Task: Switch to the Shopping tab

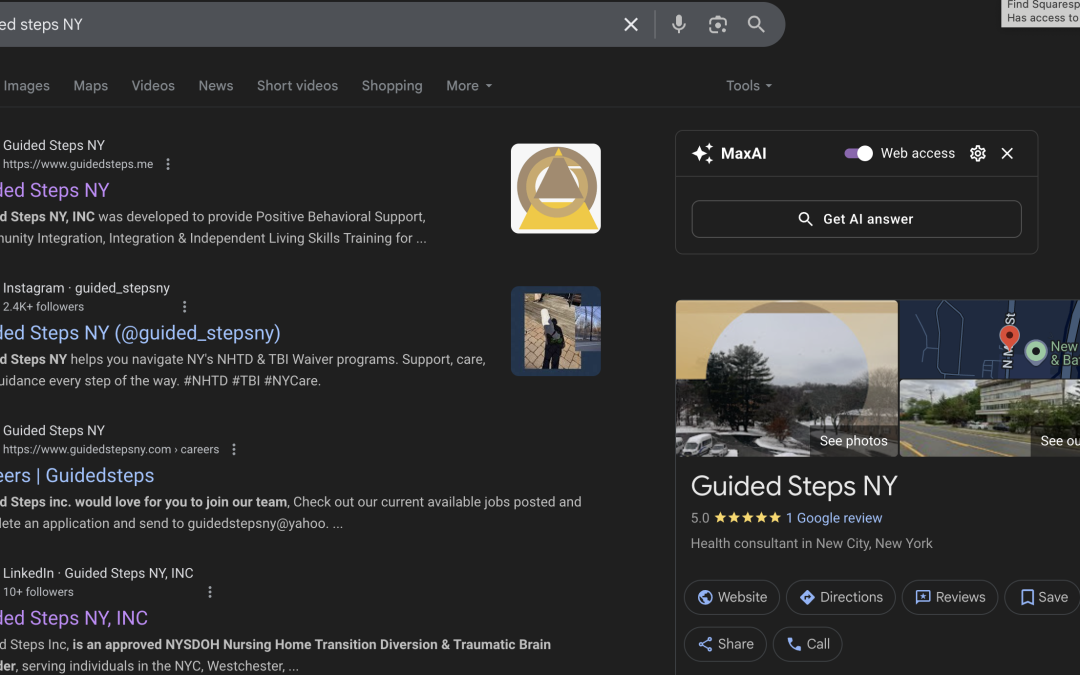Action: pos(392,86)
